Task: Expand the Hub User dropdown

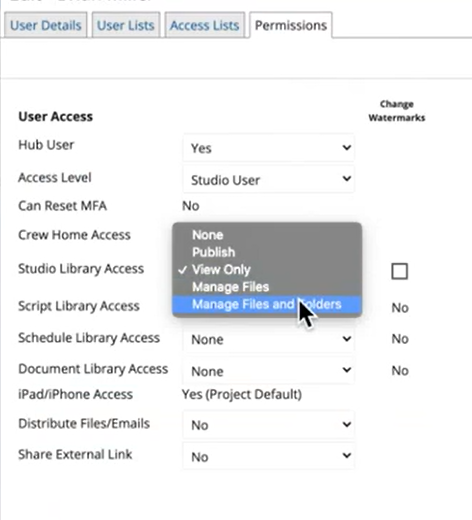Action: point(268,148)
